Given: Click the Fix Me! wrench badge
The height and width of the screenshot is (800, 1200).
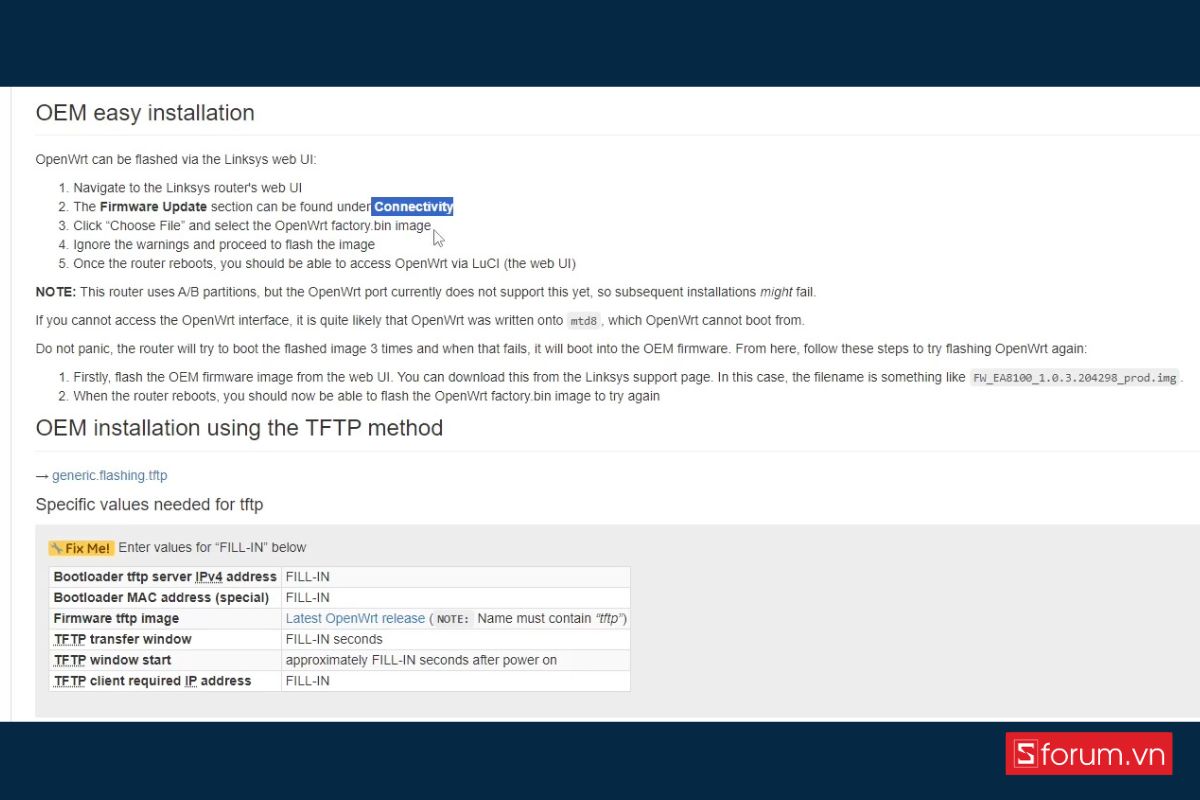Looking at the screenshot, I should coord(81,548).
